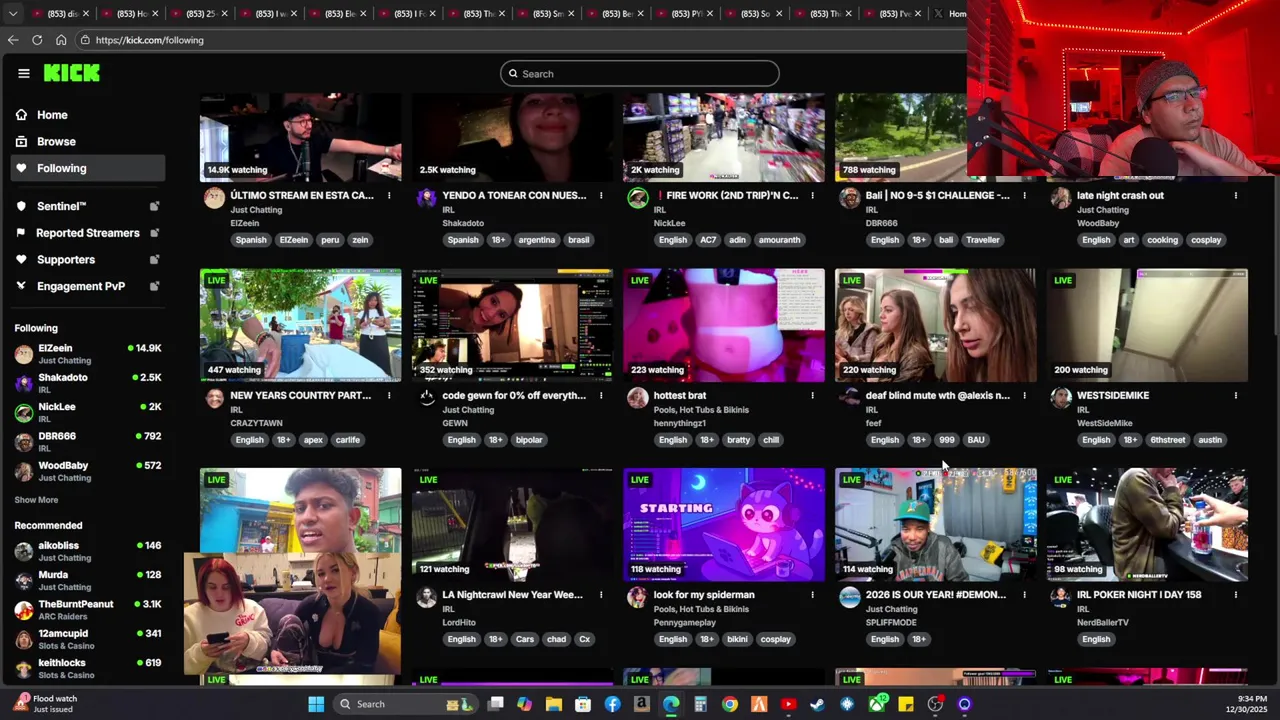Open Xbox app from the taskbar
This screenshot has width=1280, height=720.
(x=877, y=704)
